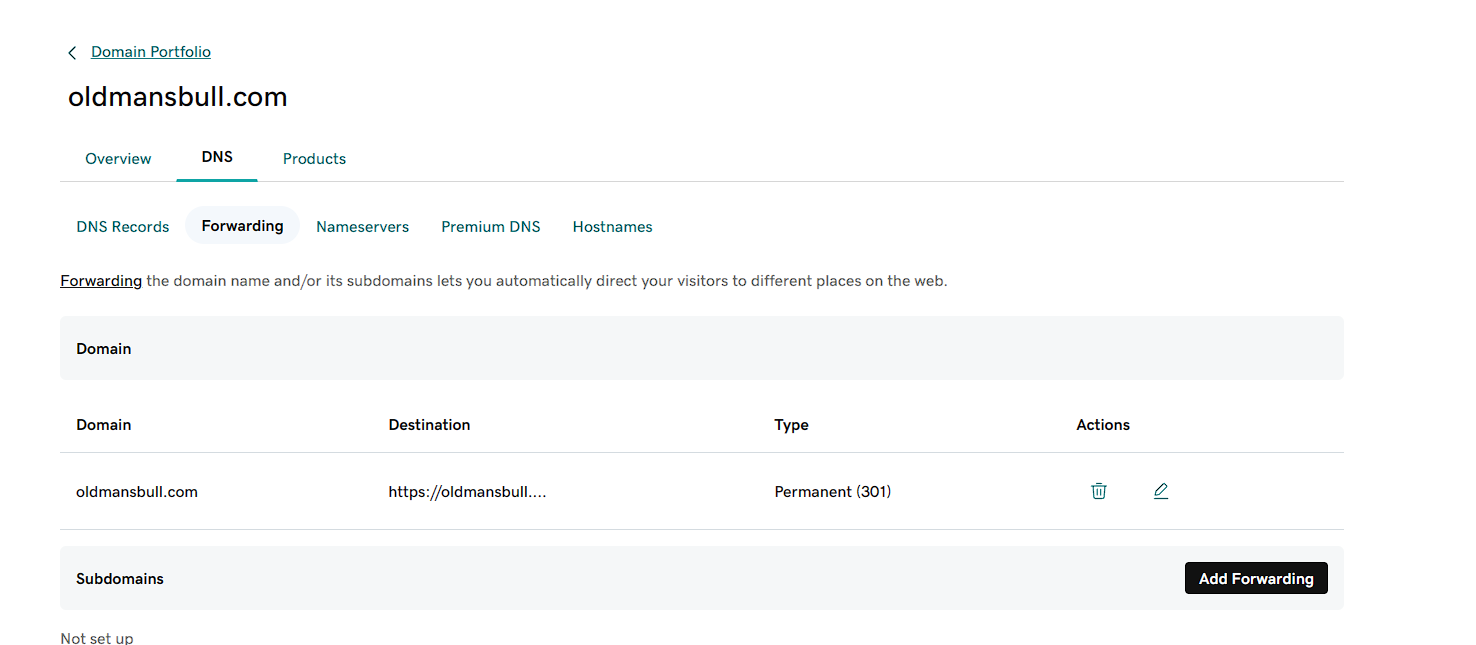Click the oldmansbull.com page title
1476x645 pixels.
pyautogui.click(x=178, y=97)
